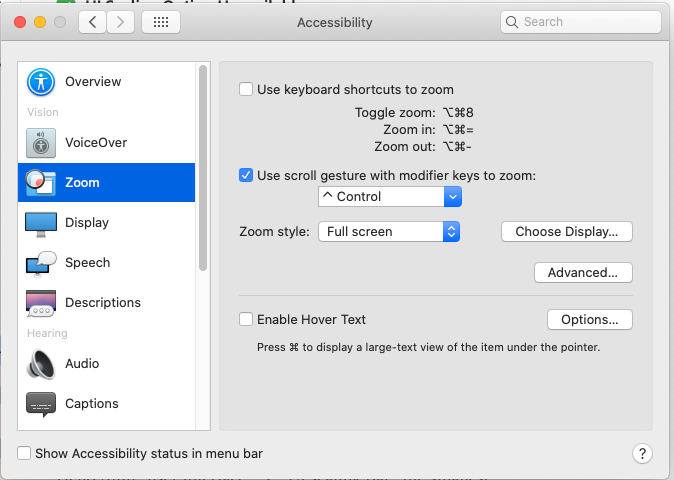
Task: Open the Descriptions icon in sidebar
Action: (x=41, y=303)
